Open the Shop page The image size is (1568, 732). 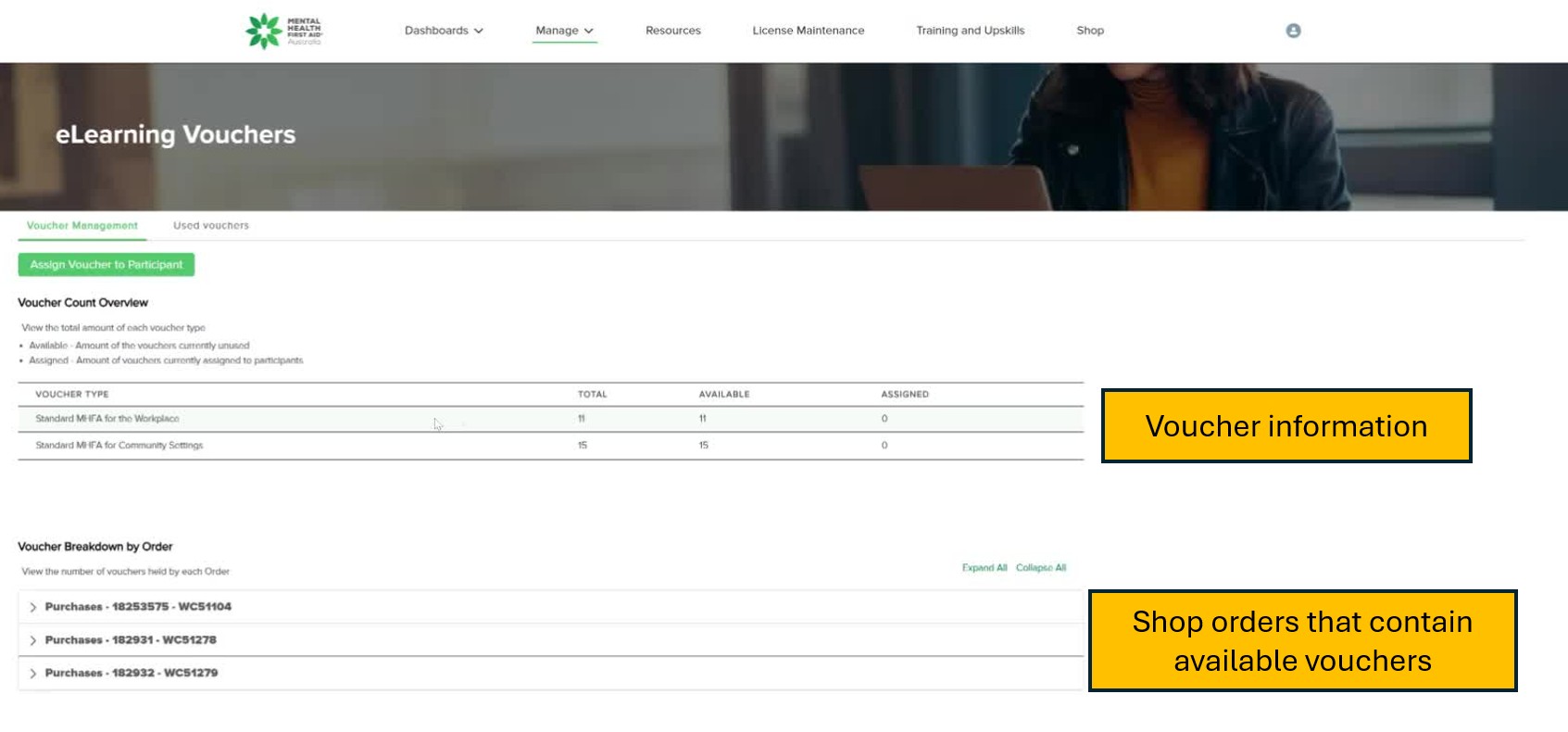pos(1089,31)
